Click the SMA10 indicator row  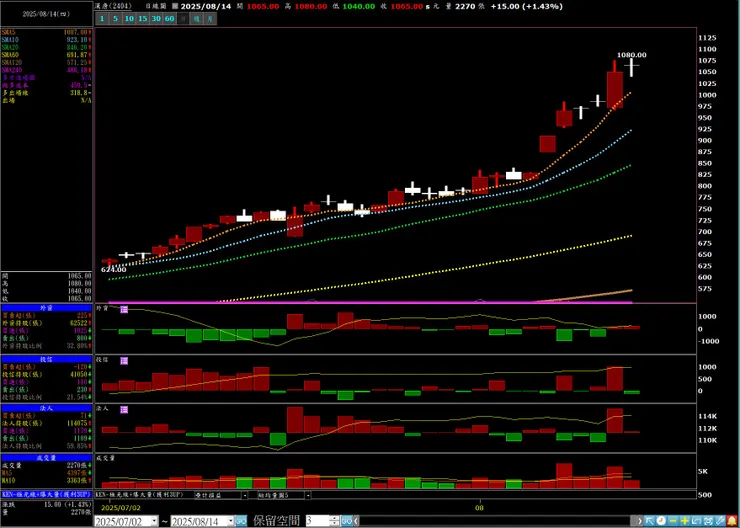pos(46,40)
